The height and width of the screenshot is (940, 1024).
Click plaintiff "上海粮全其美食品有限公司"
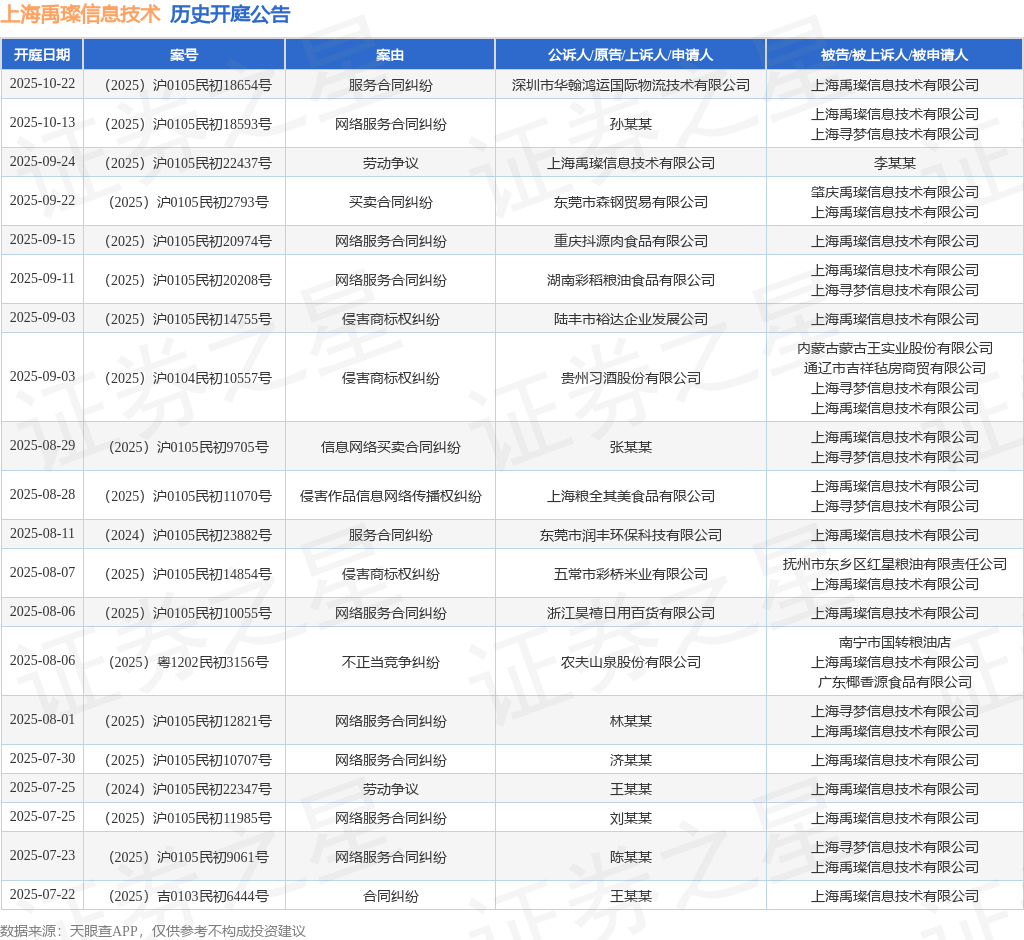pos(631,496)
